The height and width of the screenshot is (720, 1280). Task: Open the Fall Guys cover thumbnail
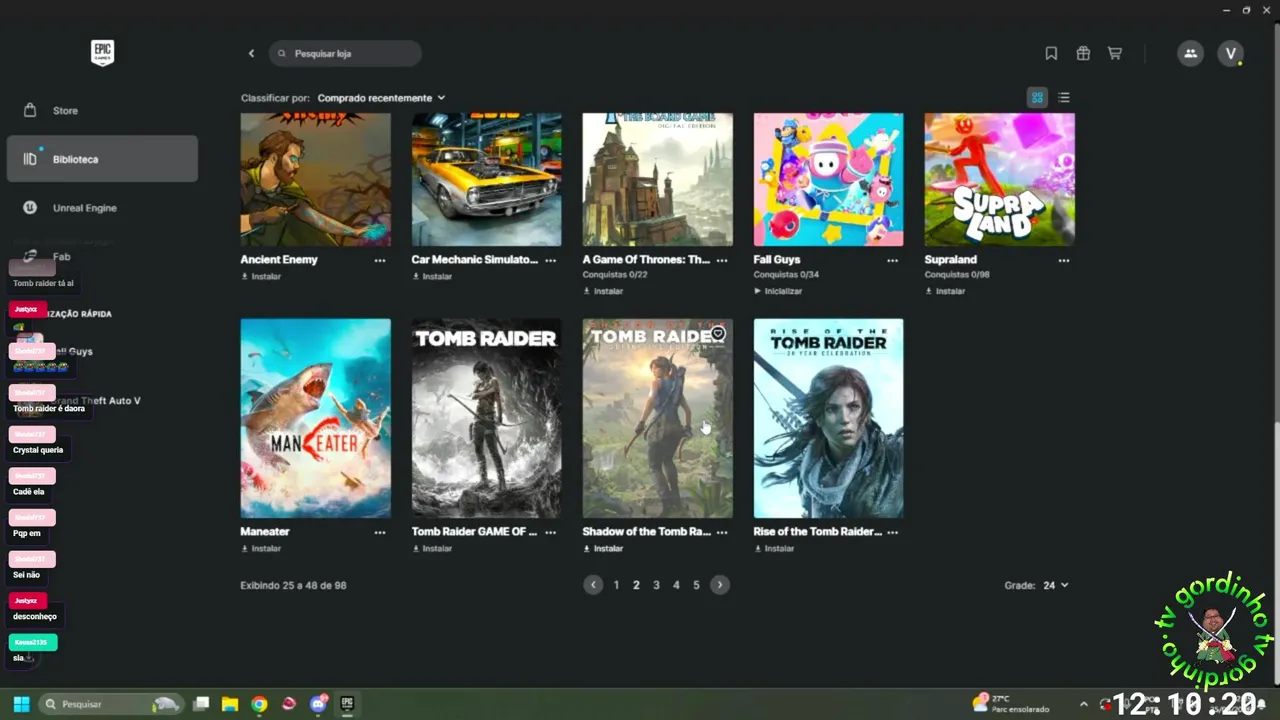click(x=828, y=179)
